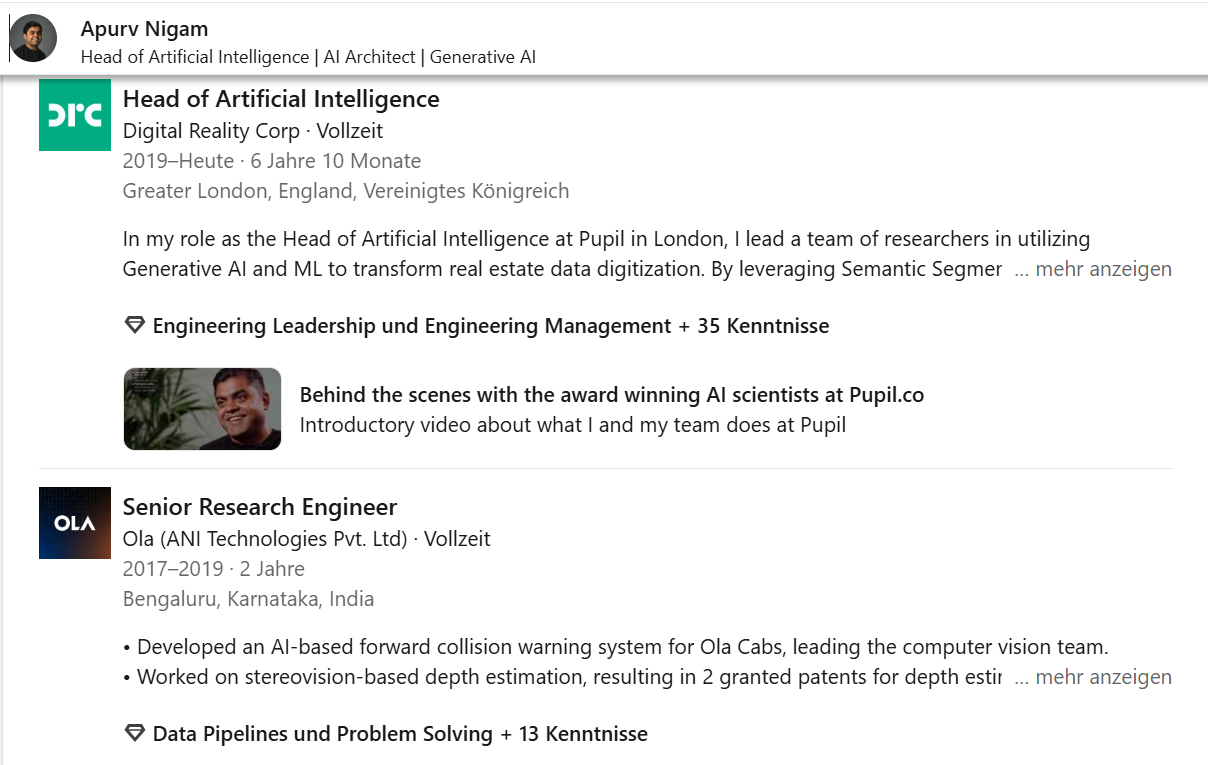
Task: Open Behind the scenes Pupil.co video title
Action: point(611,395)
